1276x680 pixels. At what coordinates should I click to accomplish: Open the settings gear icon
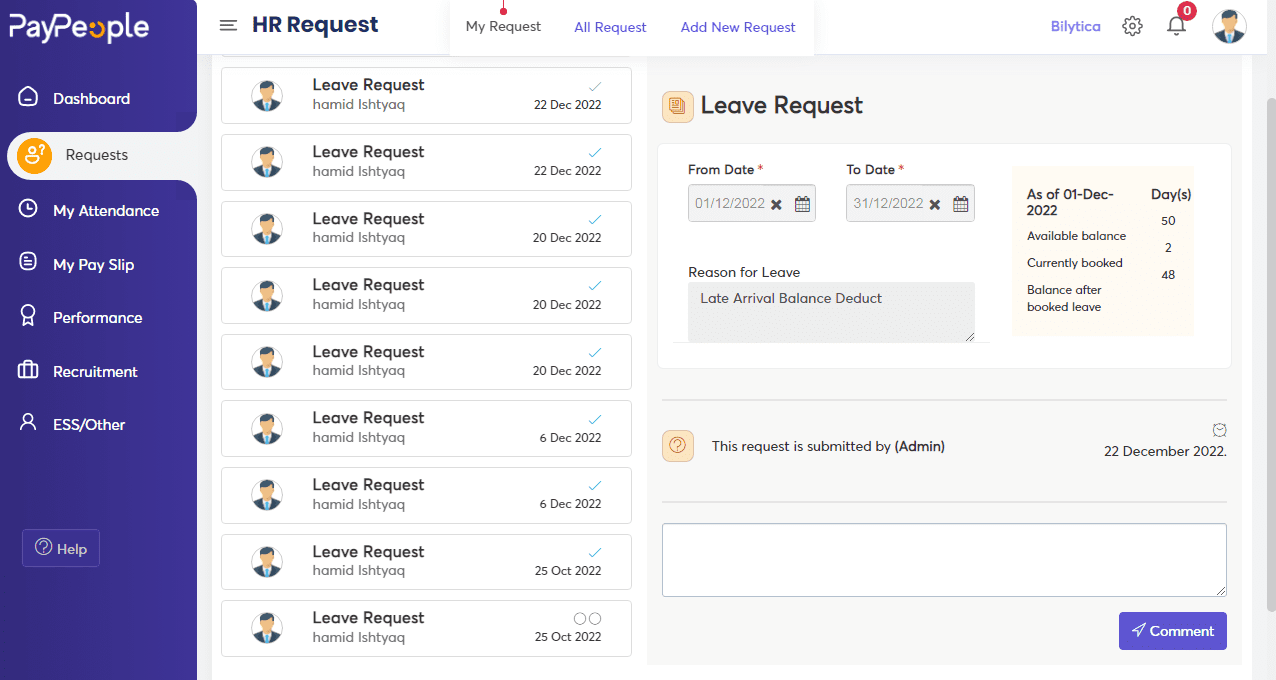(x=1132, y=27)
